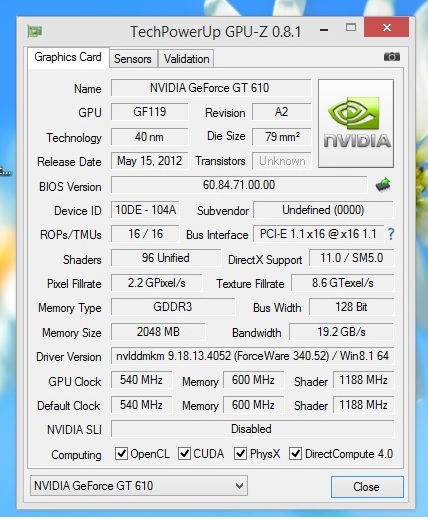The image size is (428, 520).
Task: Select the Graphics Card tab
Action: (x=68, y=57)
